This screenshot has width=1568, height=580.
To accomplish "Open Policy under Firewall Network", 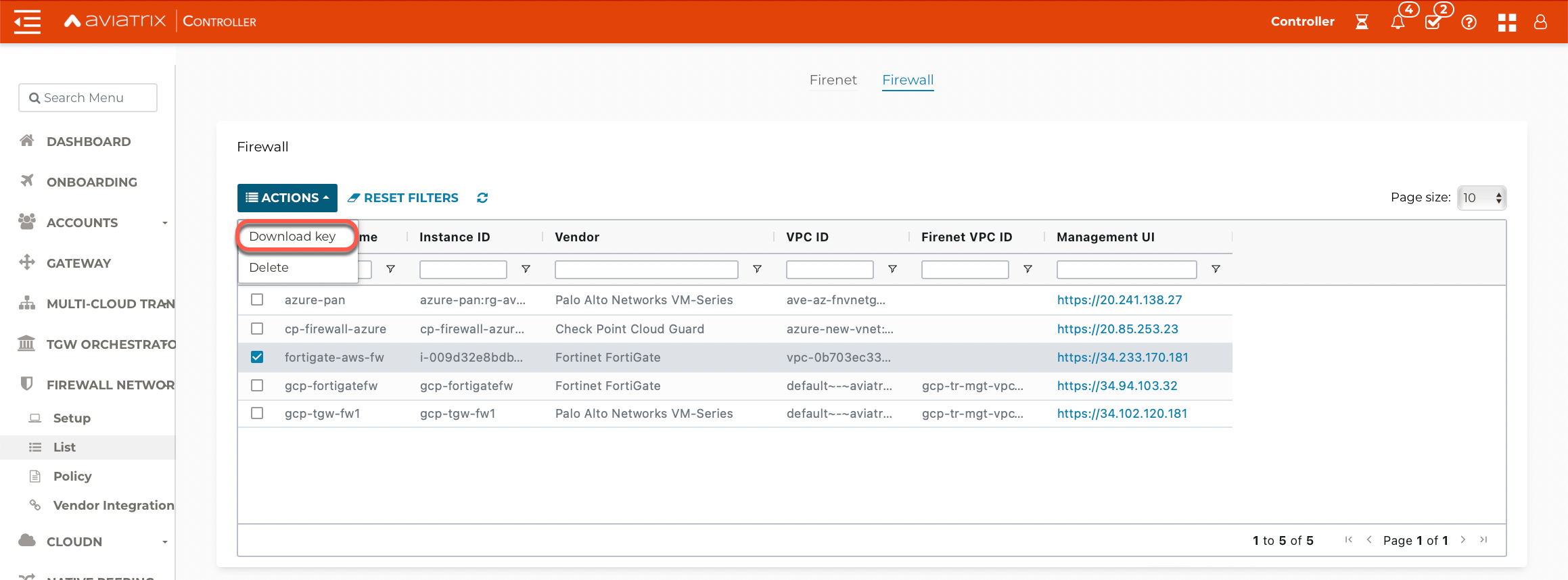I will 72,477.
